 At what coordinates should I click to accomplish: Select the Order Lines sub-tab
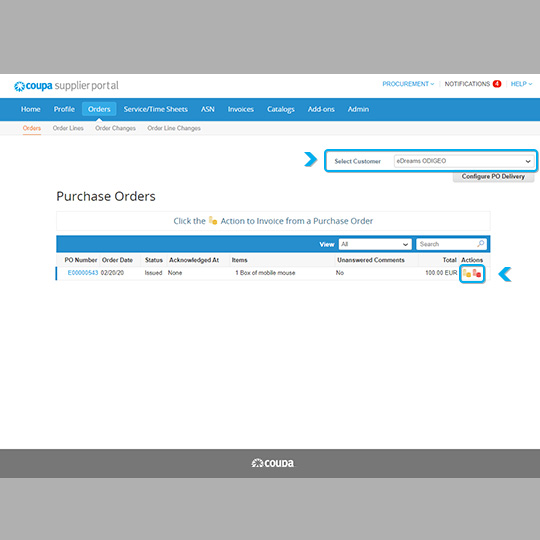click(68, 128)
